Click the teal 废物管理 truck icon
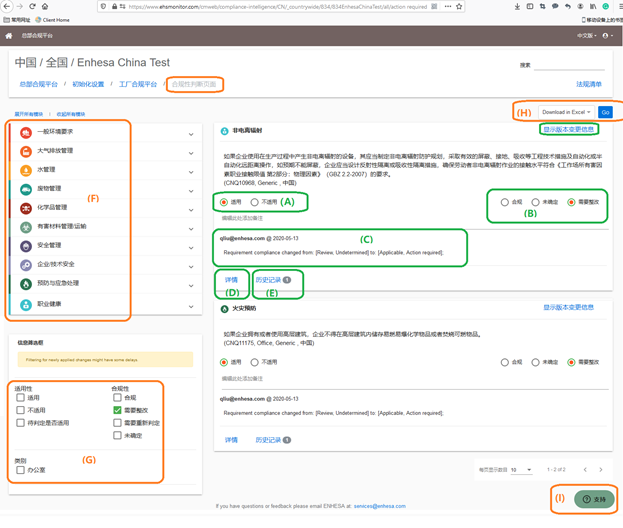Screen dimensions: 623x528 (26, 190)
